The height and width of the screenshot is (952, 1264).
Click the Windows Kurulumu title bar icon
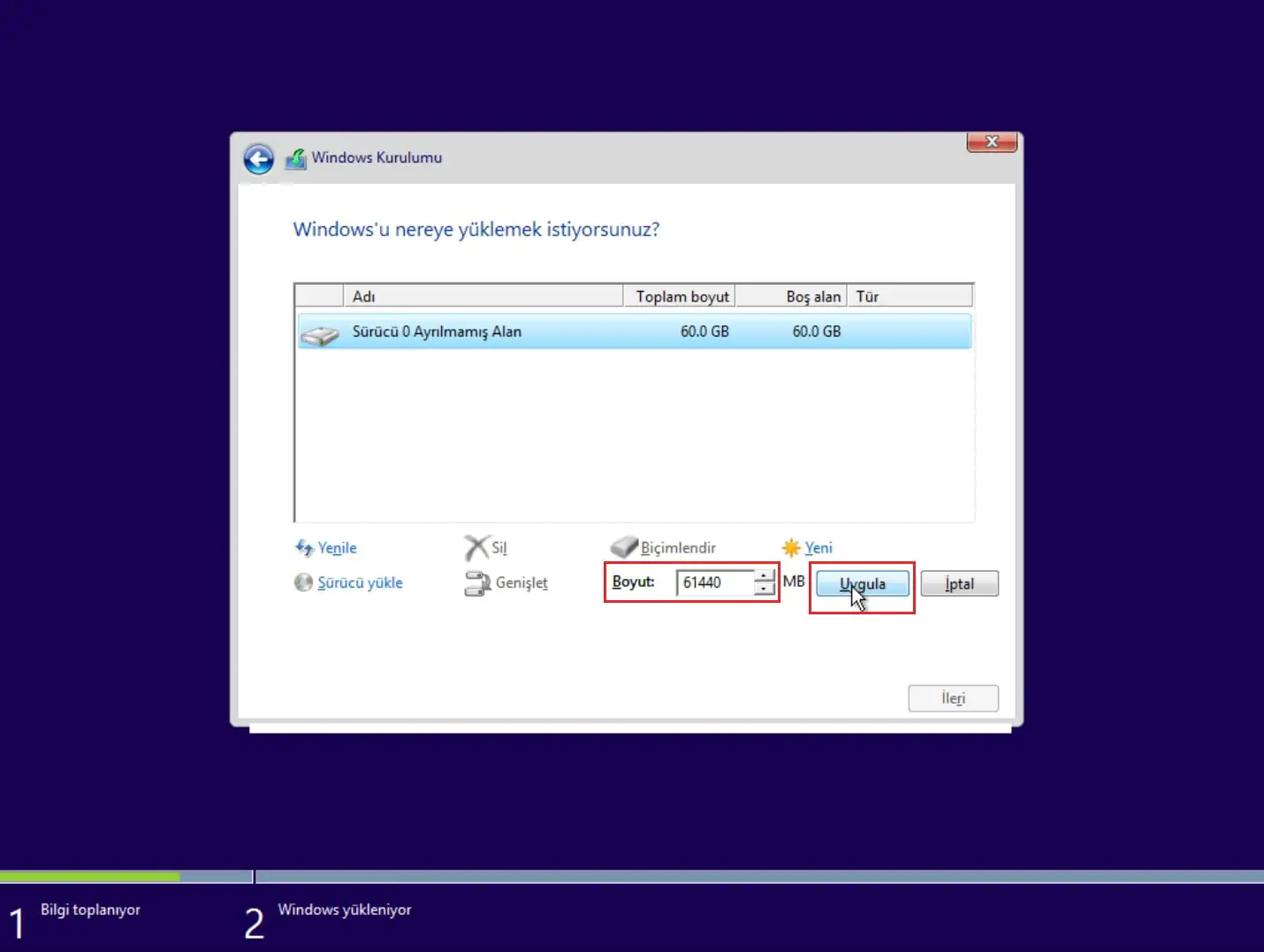tap(296, 158)
